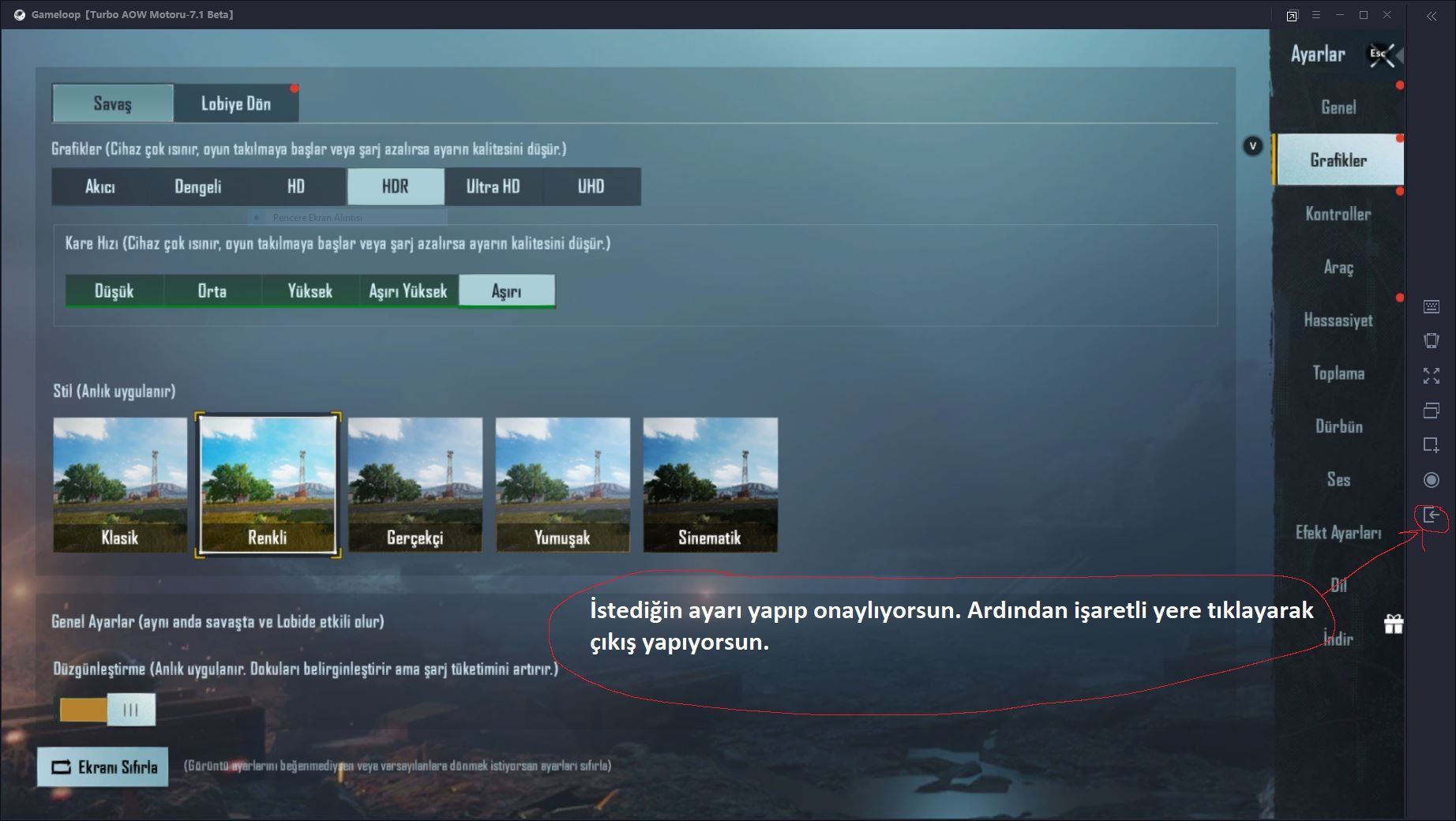The height and width of the screenshot is (821, 1456).
Task: Open the İndir settings category
Action: [x=1338, y=639]
